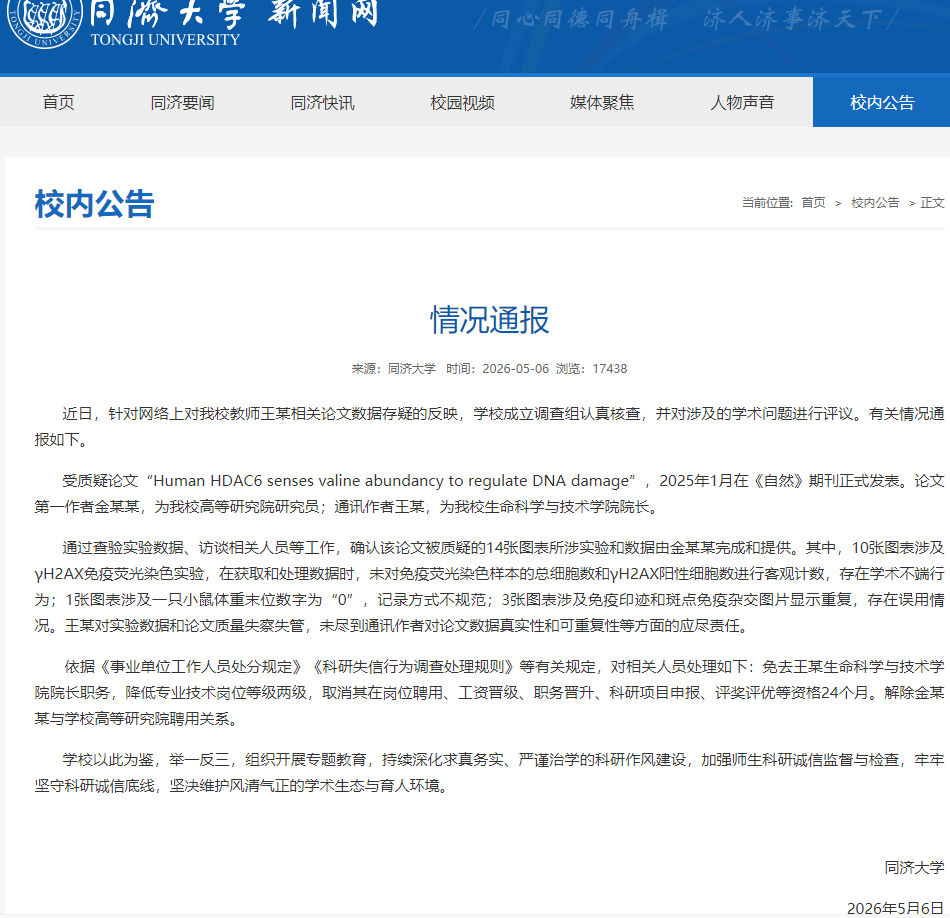Click the signature 同济大学 at article end
Screen dimensions: 950x918
tap(914, 868)
